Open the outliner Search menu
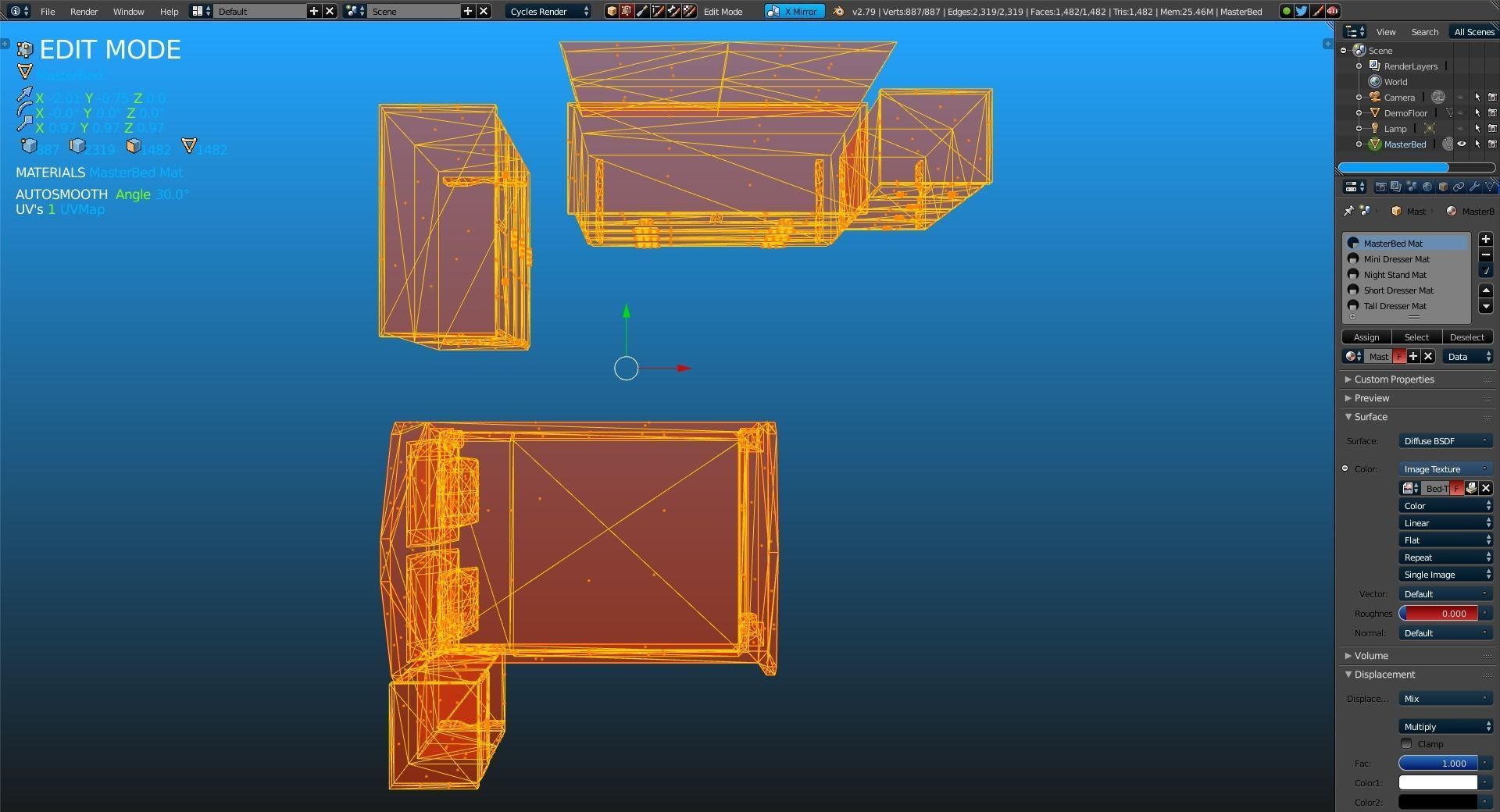 1424,31
